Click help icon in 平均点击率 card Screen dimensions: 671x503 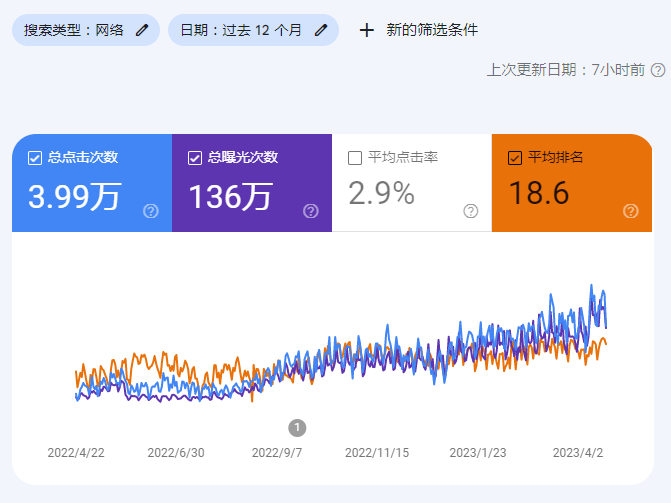[x=471, y=211]
